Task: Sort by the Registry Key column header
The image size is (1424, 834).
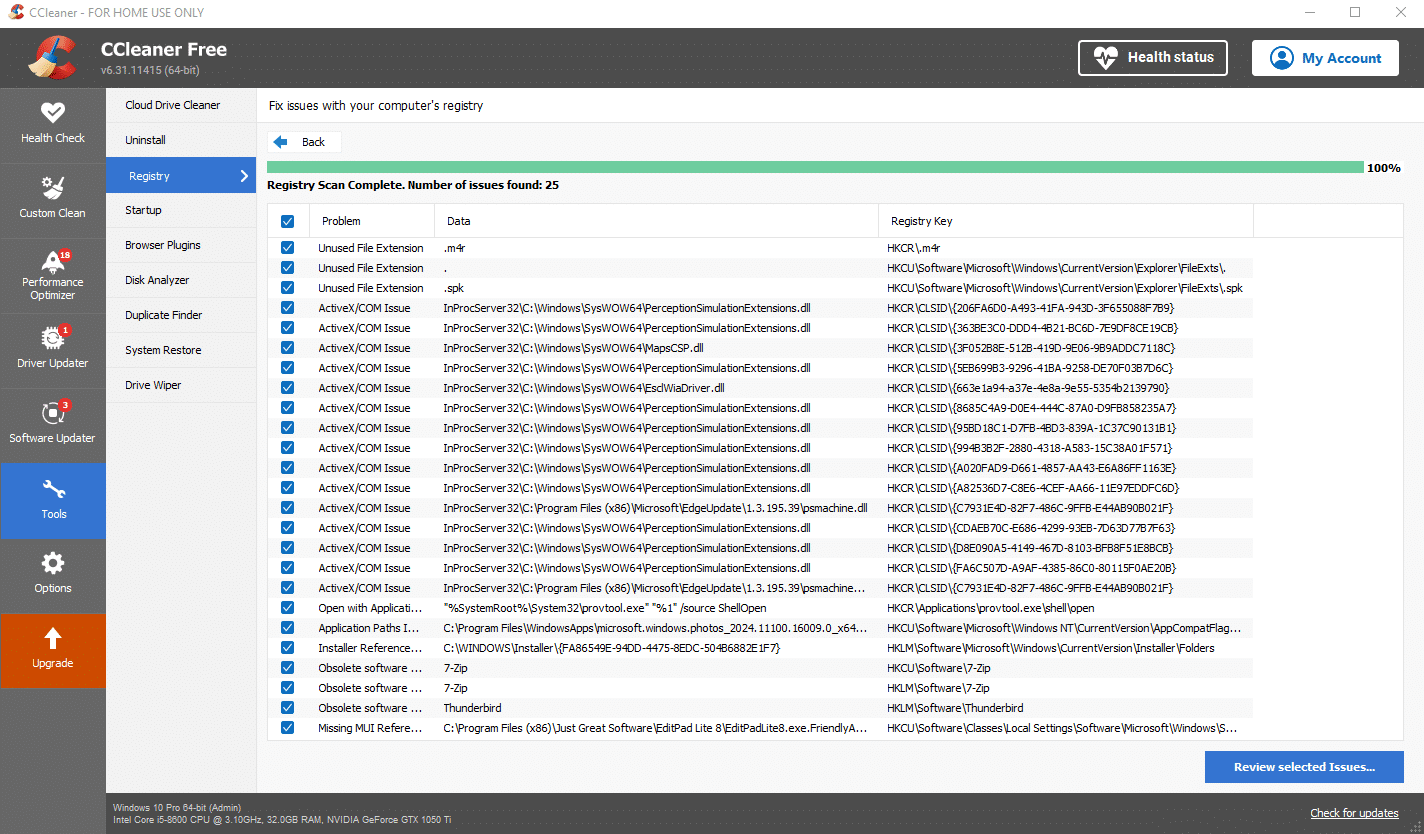Action: click(1066, 221)
